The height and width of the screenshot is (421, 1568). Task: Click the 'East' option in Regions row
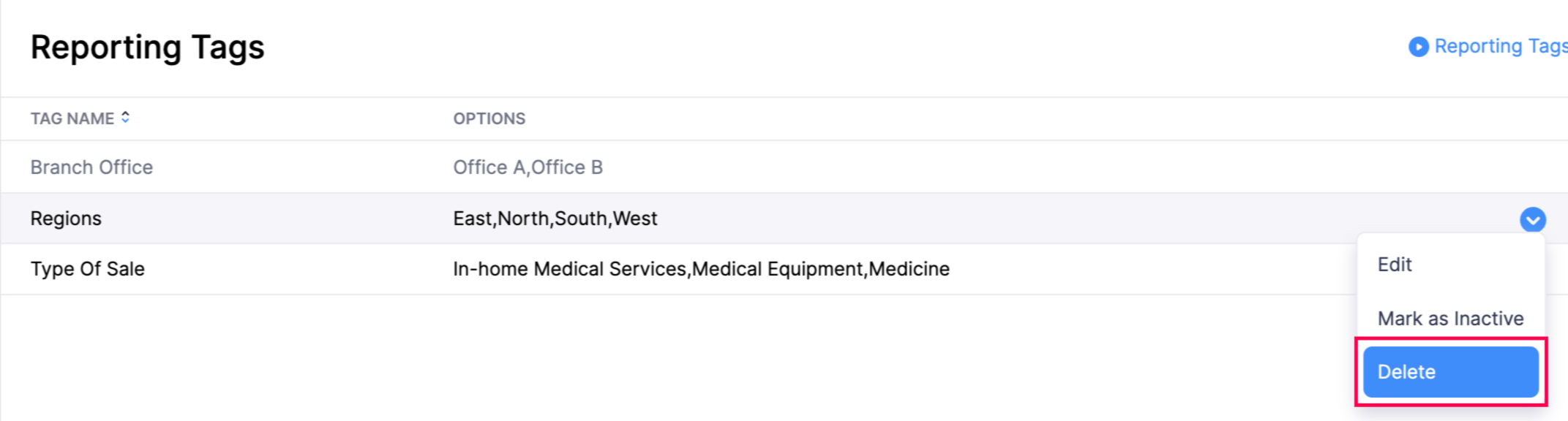(473, 219)
